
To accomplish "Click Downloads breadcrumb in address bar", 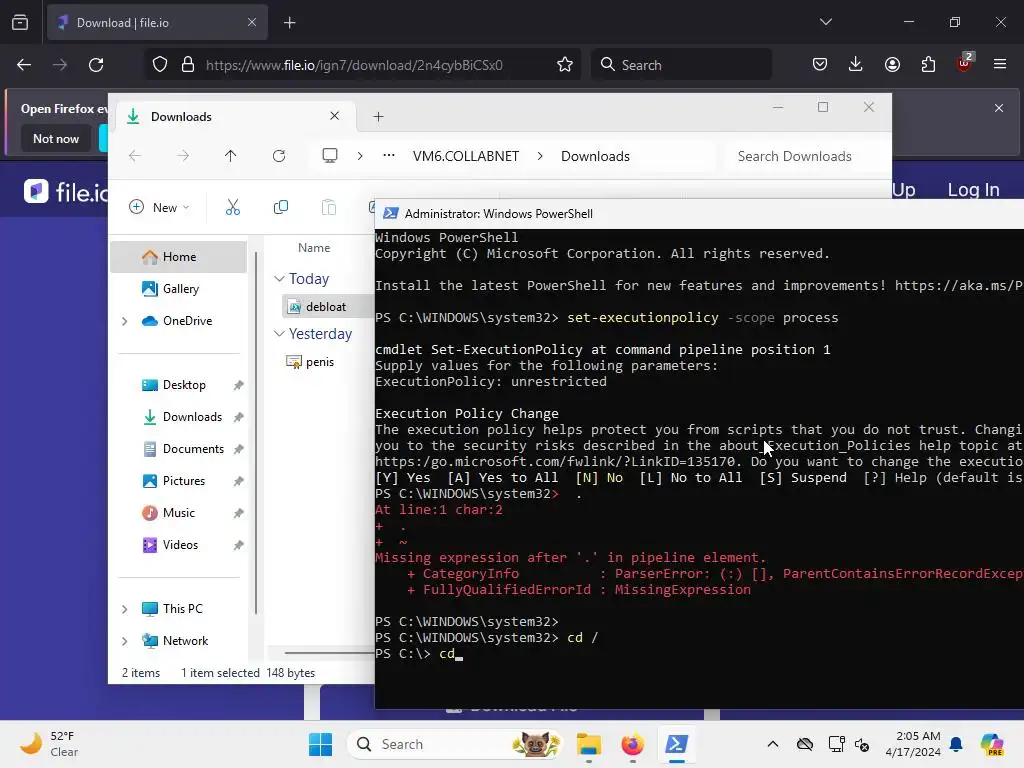I will pos(595,156).
